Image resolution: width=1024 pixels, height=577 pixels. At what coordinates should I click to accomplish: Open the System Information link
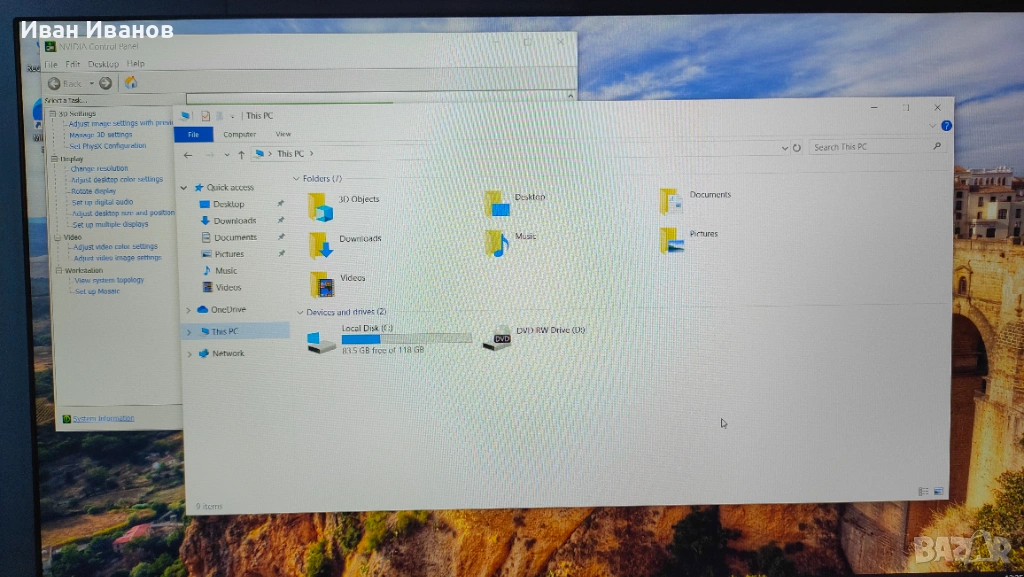(x=103, y=418)
